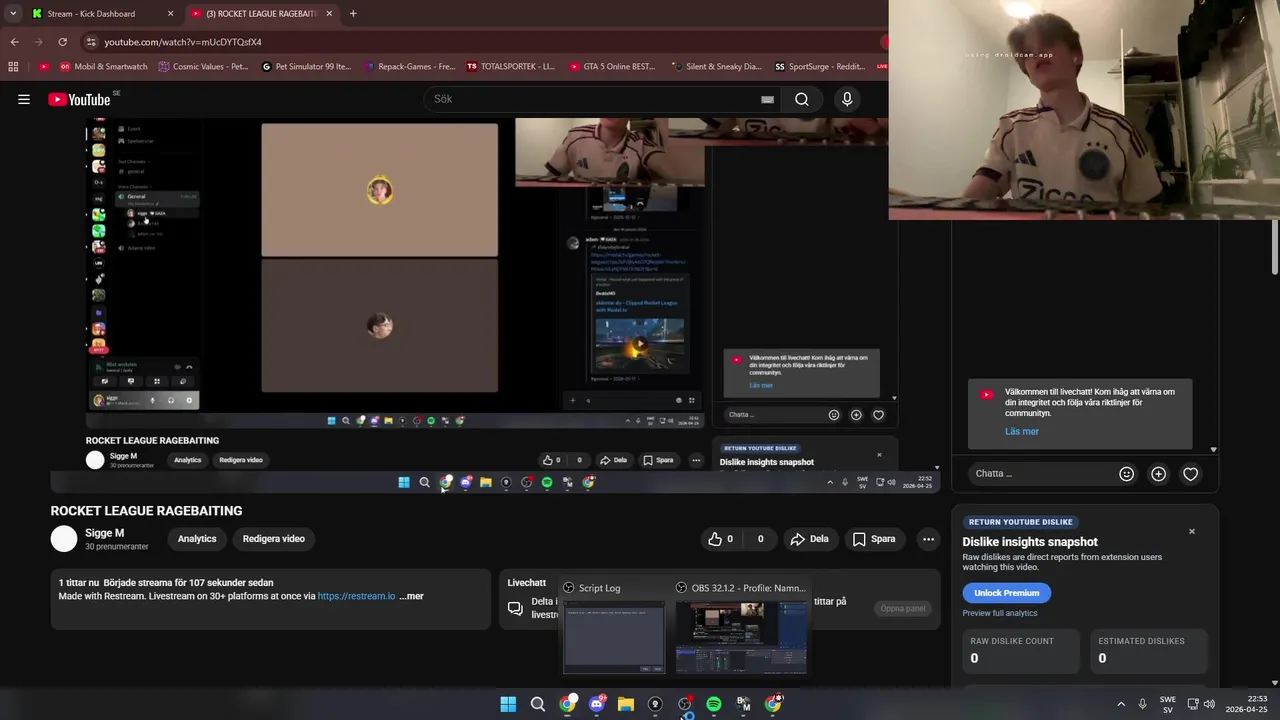The width and height of the screenshot is (1280, 720).
Task: Open GTA 5 Online BEST bookmark
Action: [x=612, y=67]
